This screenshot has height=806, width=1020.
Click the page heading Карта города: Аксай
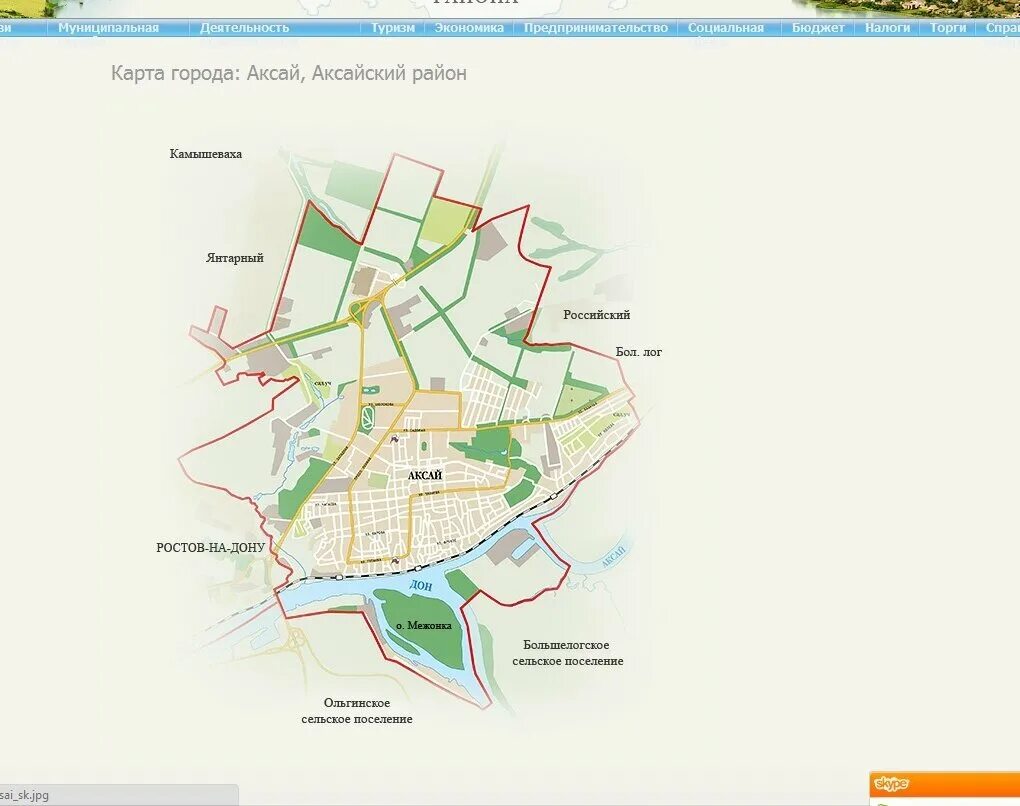[289, 73]
